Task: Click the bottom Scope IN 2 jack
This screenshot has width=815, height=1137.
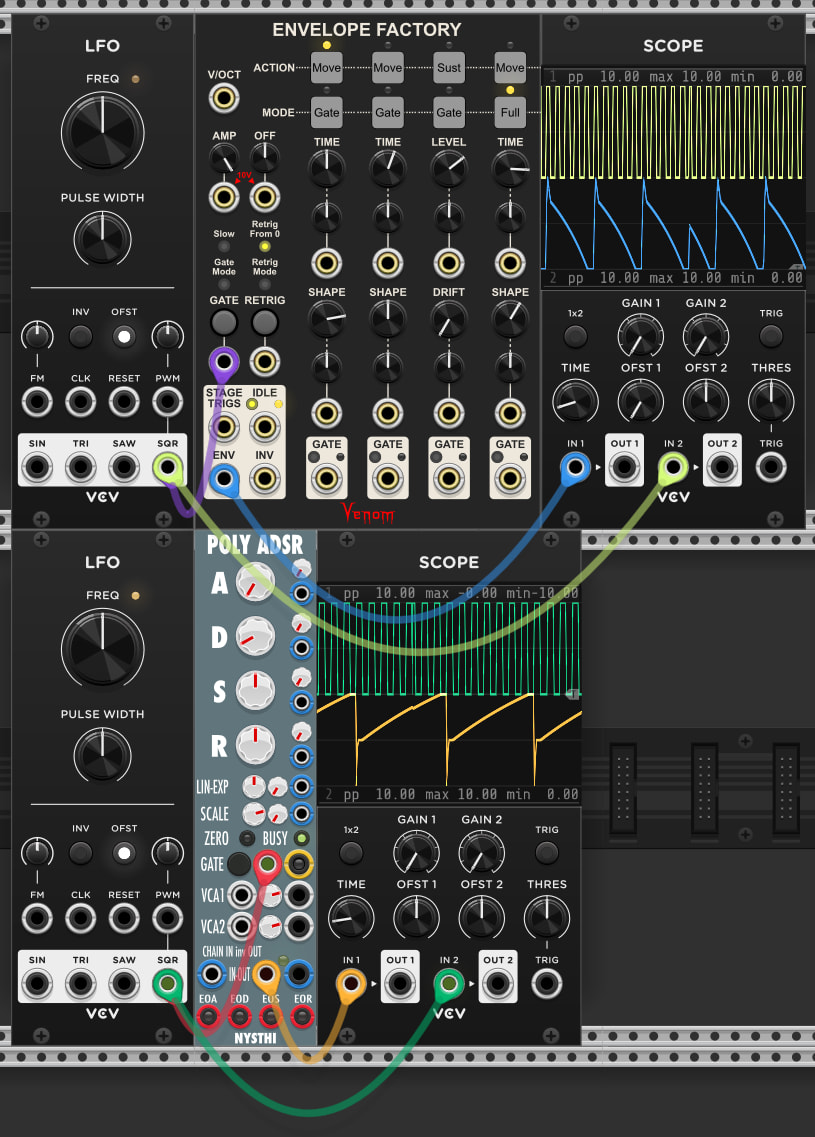Action: pyautogui.click(x=449, y=984)
